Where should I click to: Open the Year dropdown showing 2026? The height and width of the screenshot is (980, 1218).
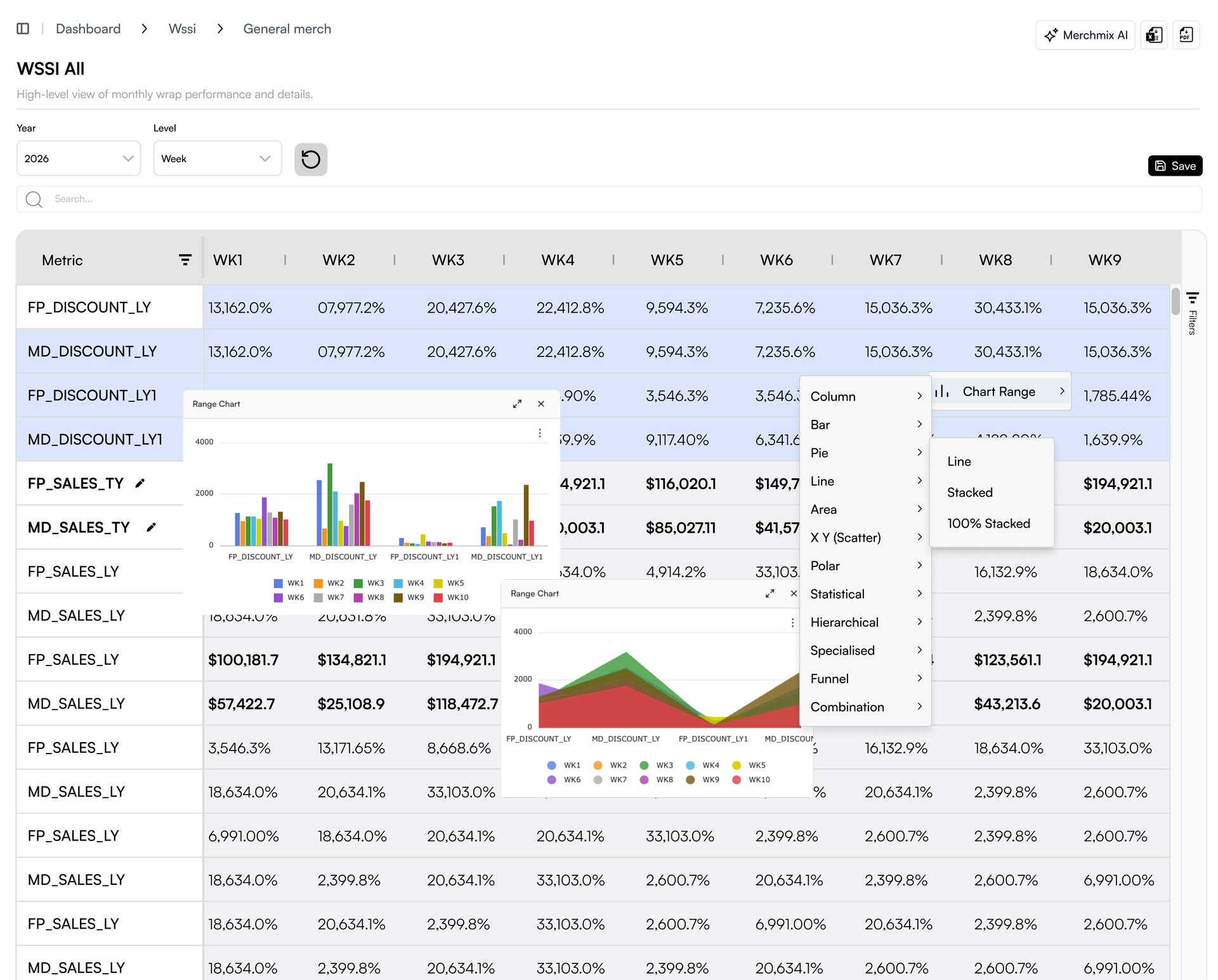click(x=79, y=159)
